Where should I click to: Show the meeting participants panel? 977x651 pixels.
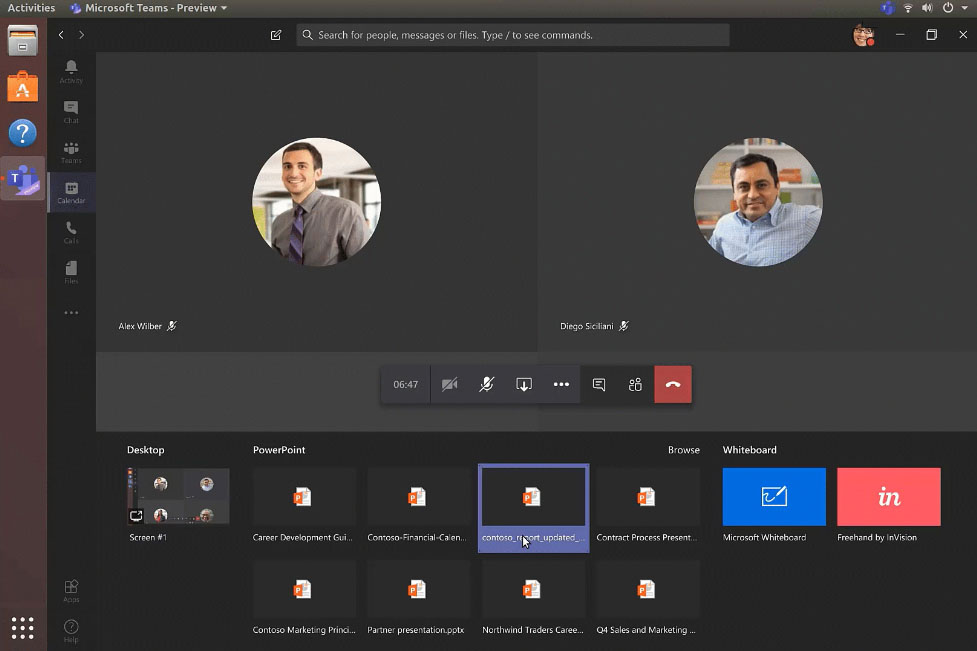[x=636, y=384]
